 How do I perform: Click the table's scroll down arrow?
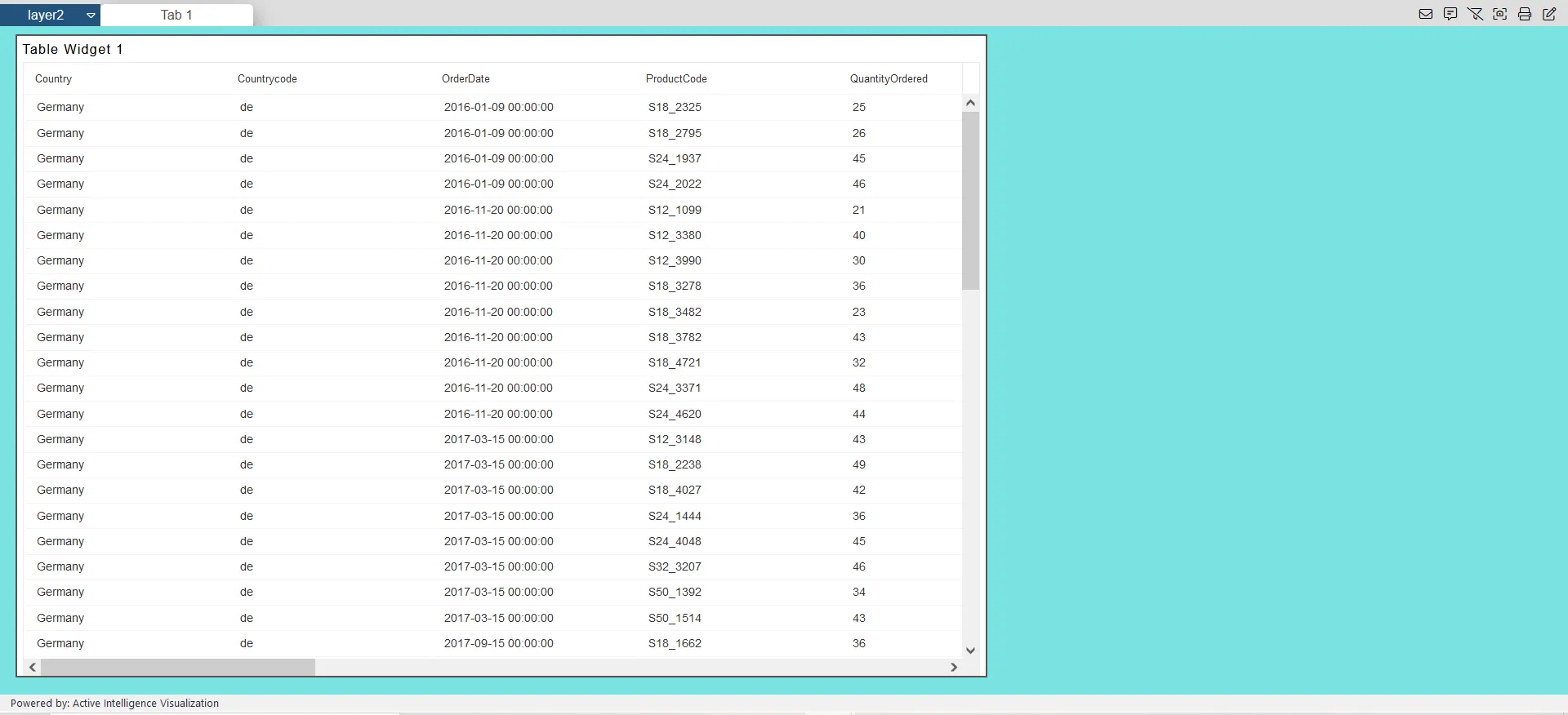coord(970,651)
